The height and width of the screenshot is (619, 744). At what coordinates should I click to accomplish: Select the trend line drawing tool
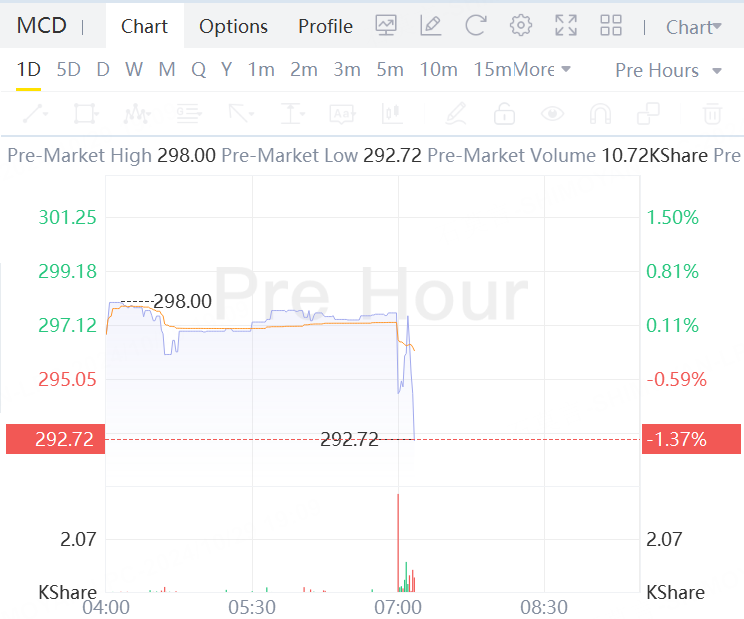(34, 113)
